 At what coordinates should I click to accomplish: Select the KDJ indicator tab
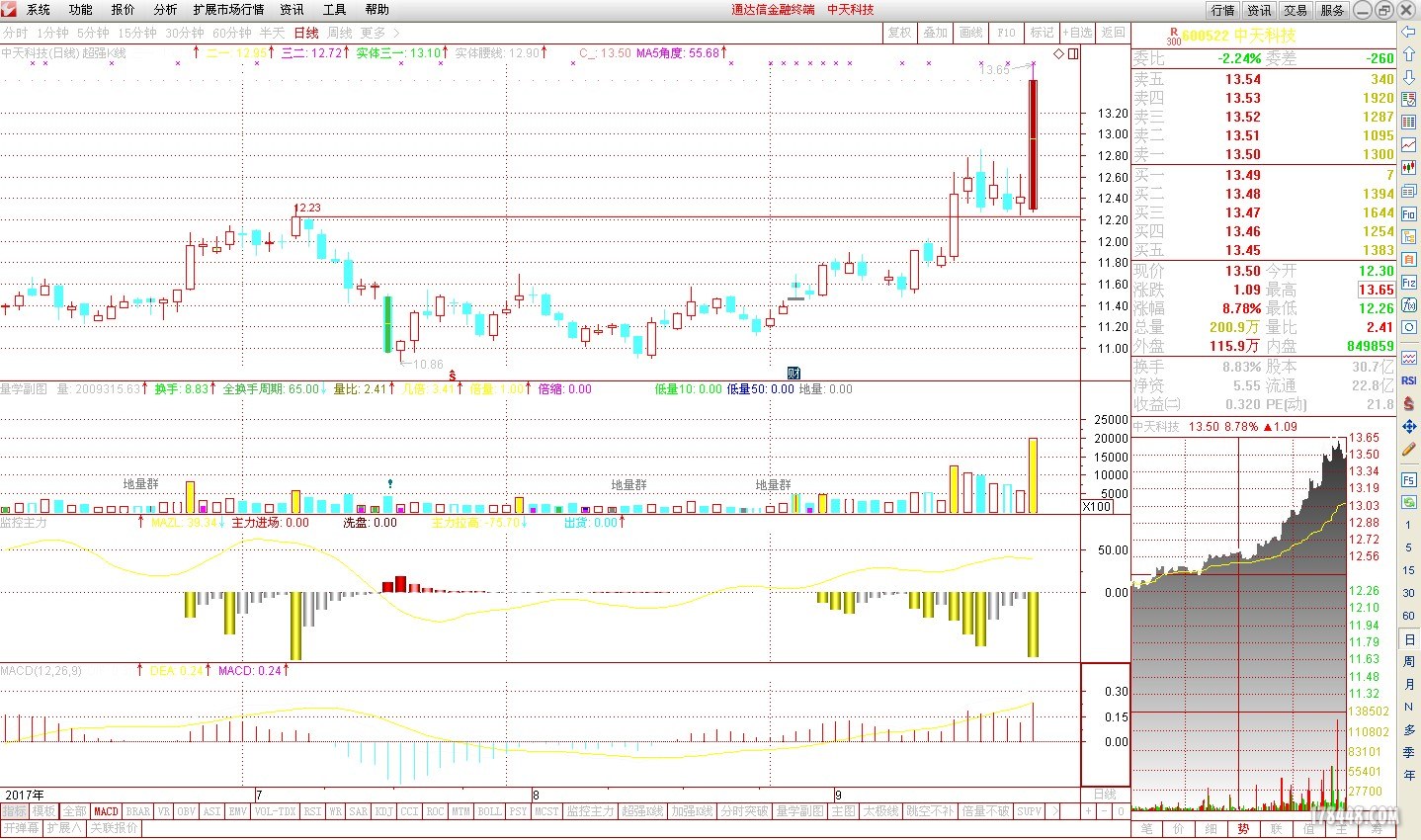[x=383, y=811]
